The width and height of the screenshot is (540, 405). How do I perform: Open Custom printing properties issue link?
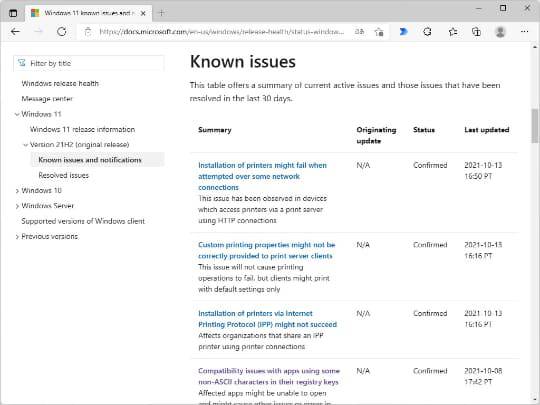[x=267, y=250]
